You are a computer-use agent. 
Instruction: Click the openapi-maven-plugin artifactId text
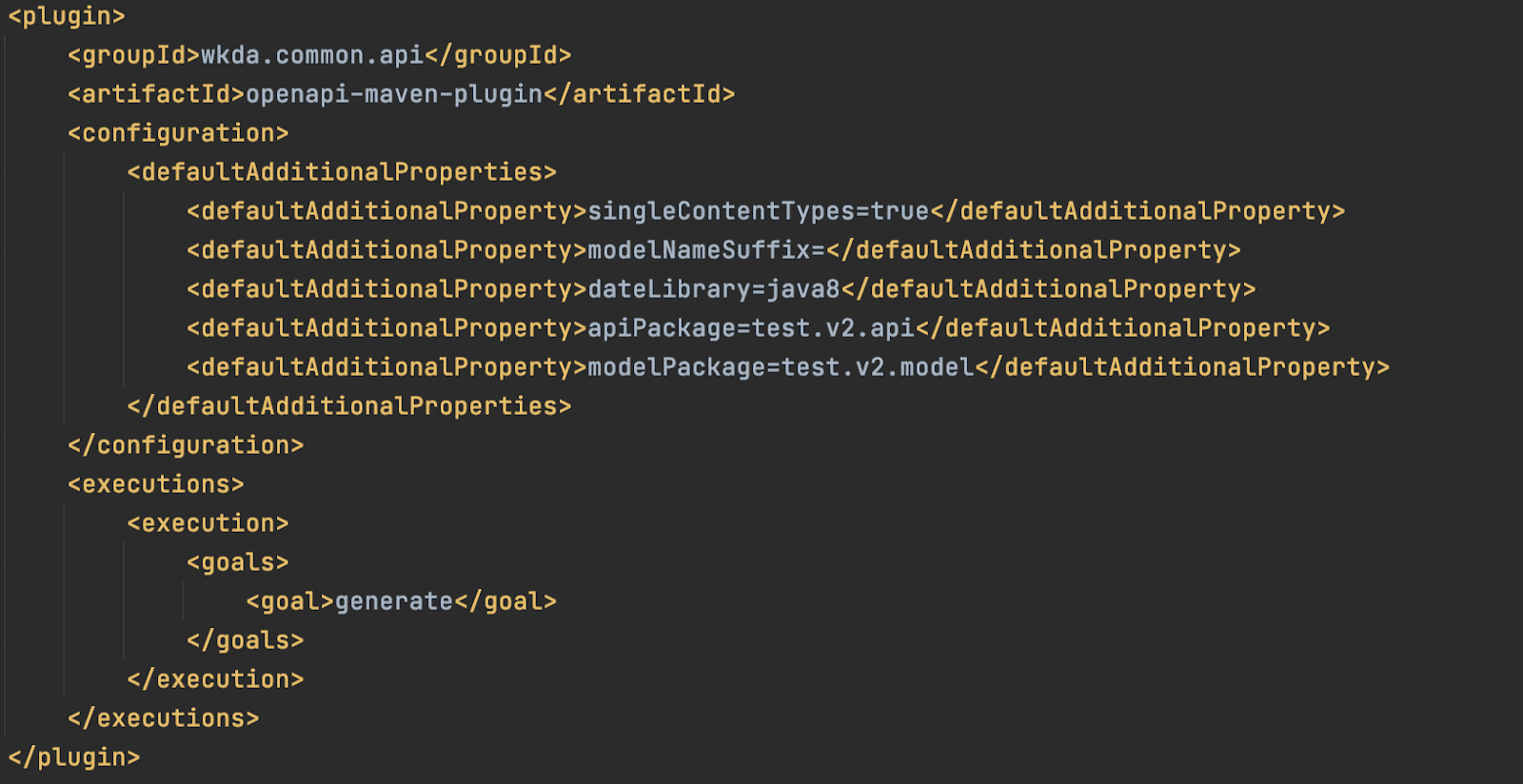394,94
